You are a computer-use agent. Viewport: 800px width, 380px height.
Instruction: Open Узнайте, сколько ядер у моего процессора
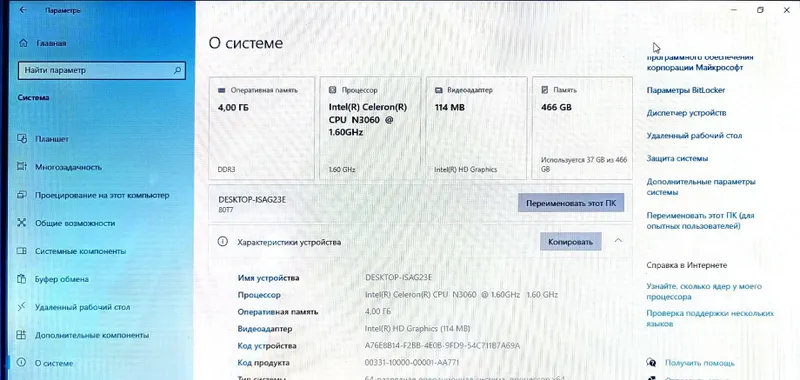coord(704,291)
